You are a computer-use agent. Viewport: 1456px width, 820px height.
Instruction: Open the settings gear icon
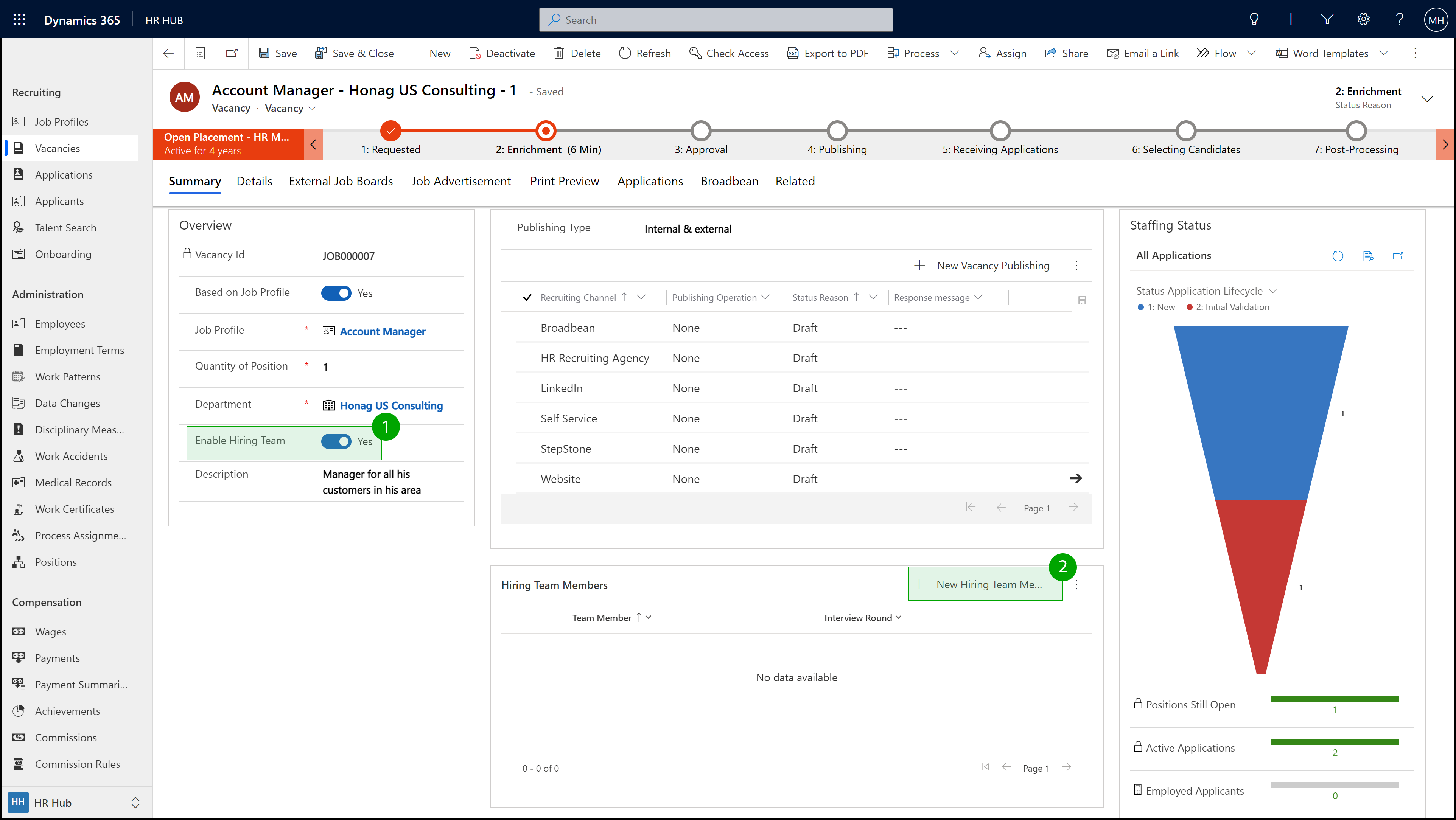click(x=1363, y=20)
